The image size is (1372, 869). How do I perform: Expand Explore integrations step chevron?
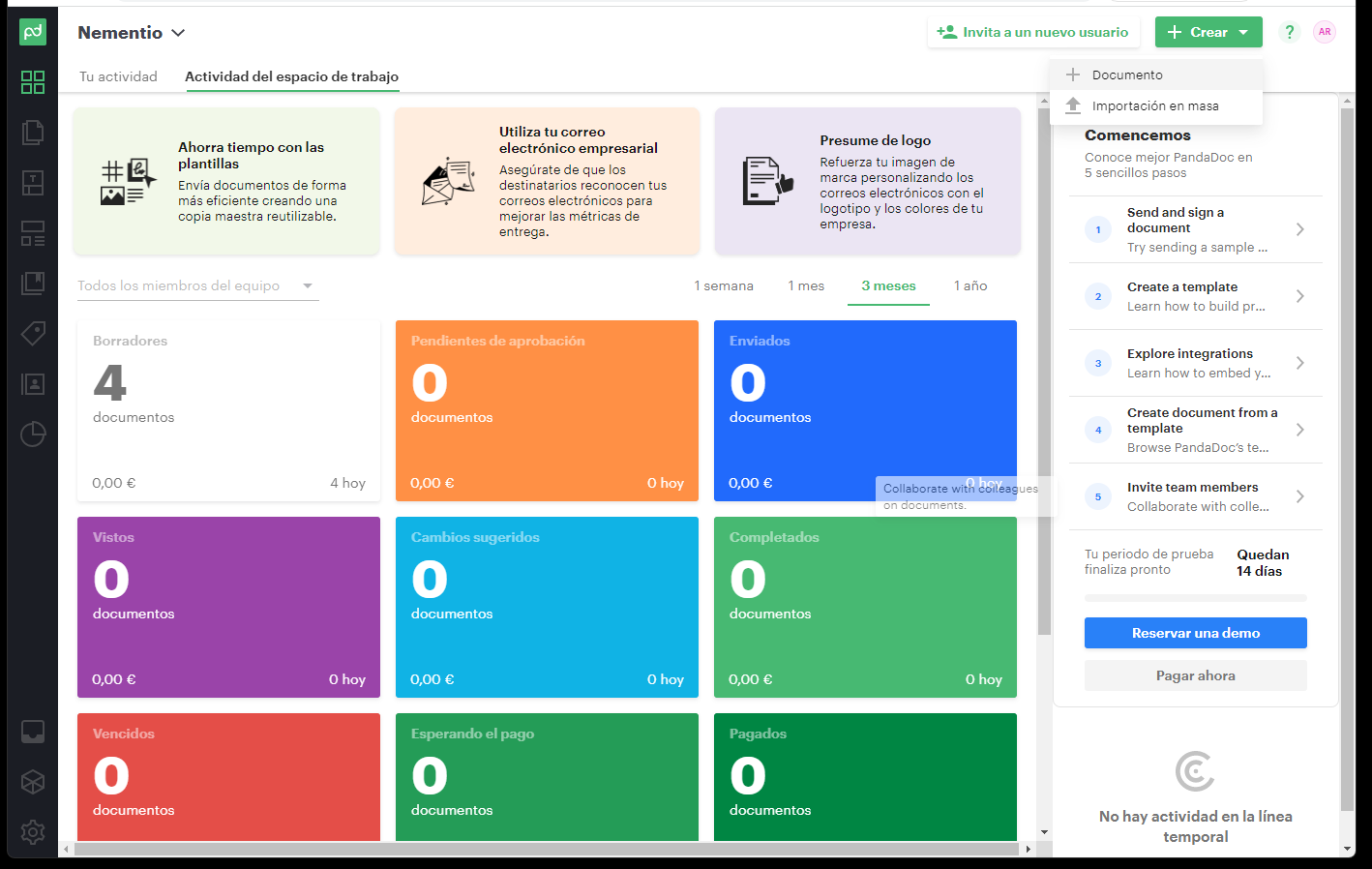point(1300,363)
